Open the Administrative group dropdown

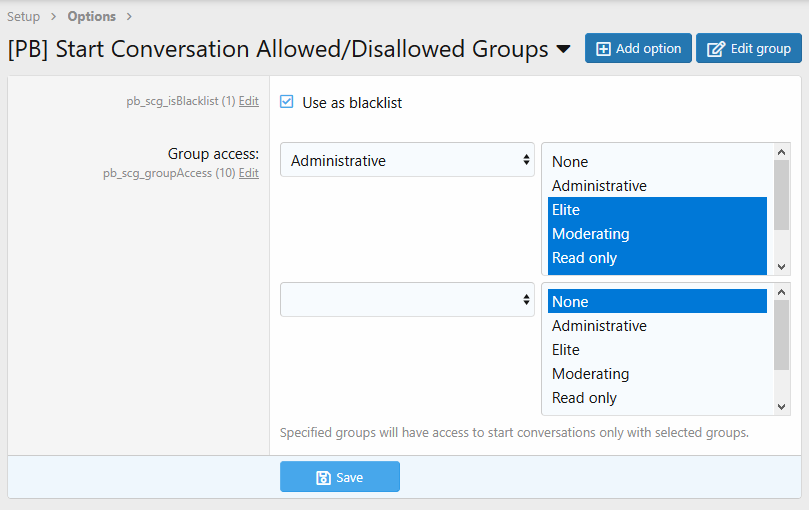[407, 160]
